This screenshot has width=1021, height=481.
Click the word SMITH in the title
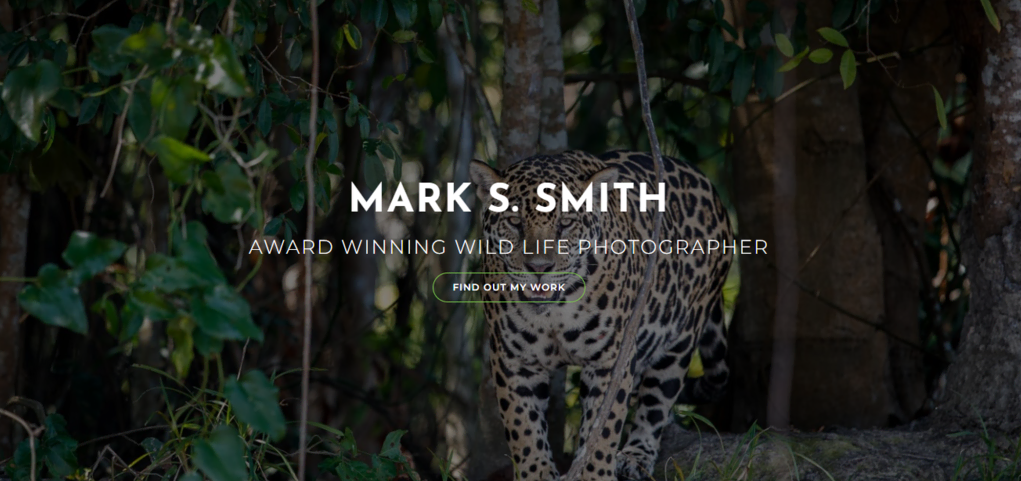(600, 198)
